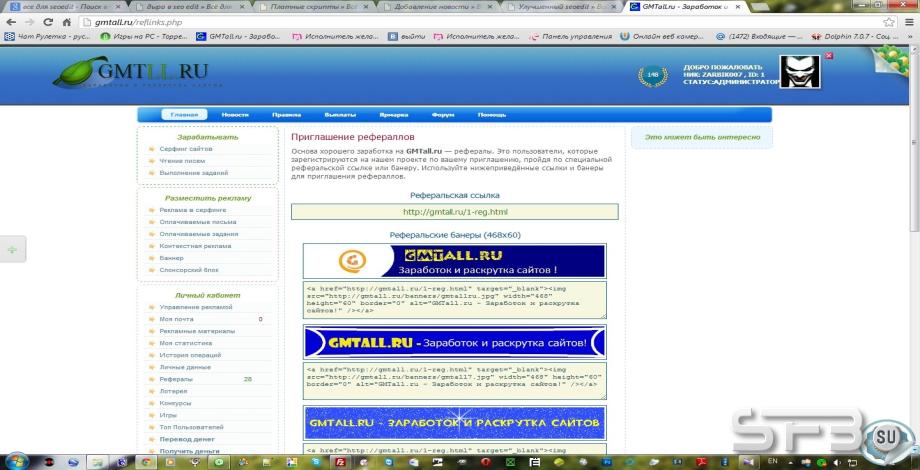Select 'Новости' in site navigation
This screenshot has width=920, height=470.
(235, 115)
